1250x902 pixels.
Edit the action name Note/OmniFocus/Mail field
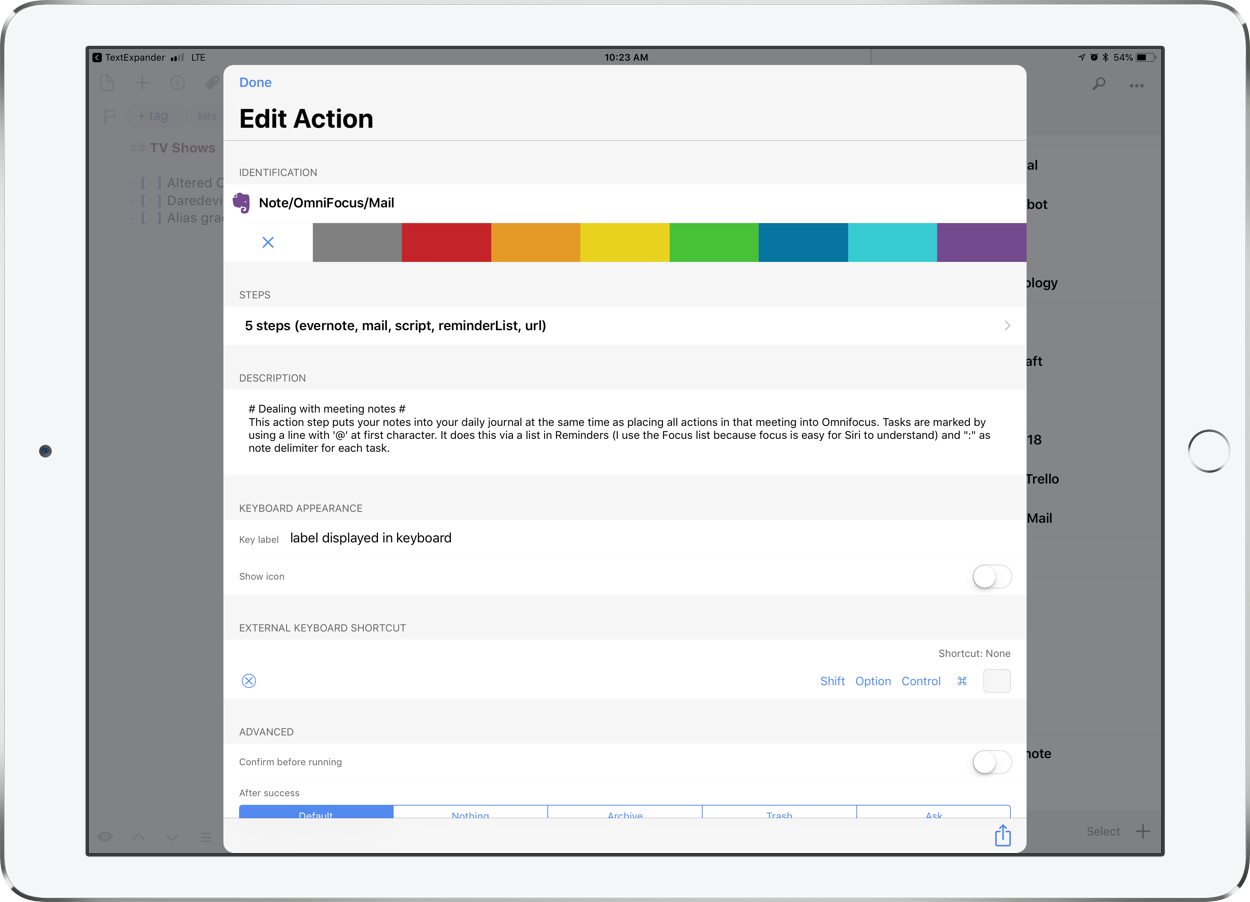(x=640, y=203)
